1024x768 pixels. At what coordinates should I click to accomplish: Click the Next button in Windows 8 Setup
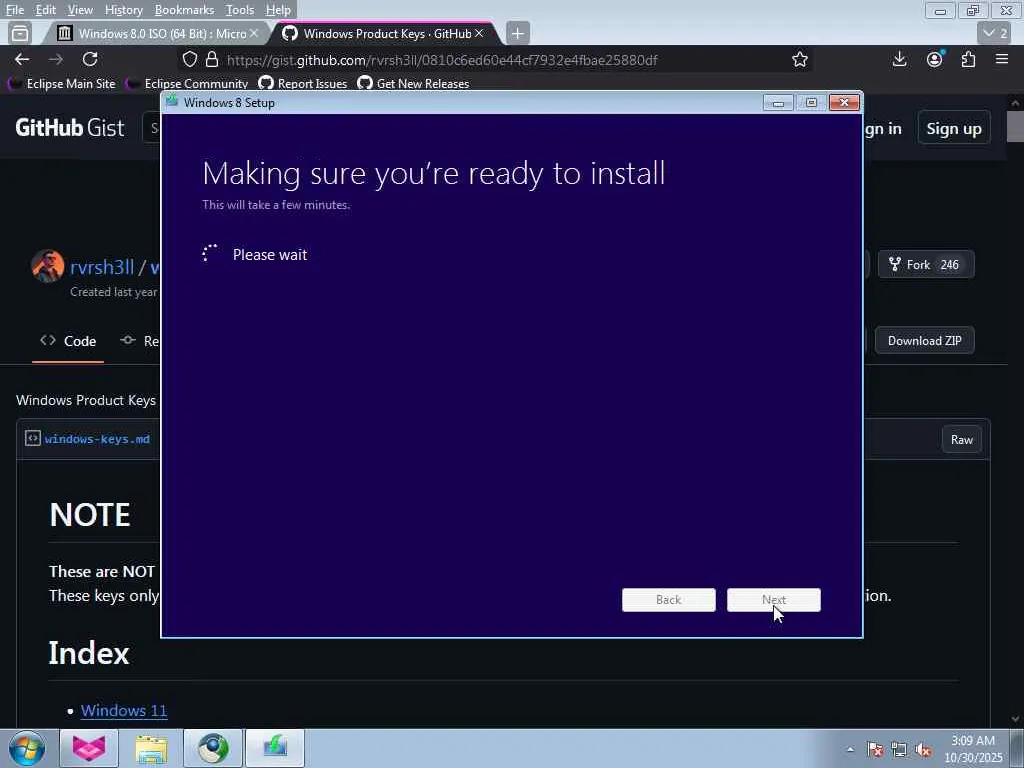point(774,600)
